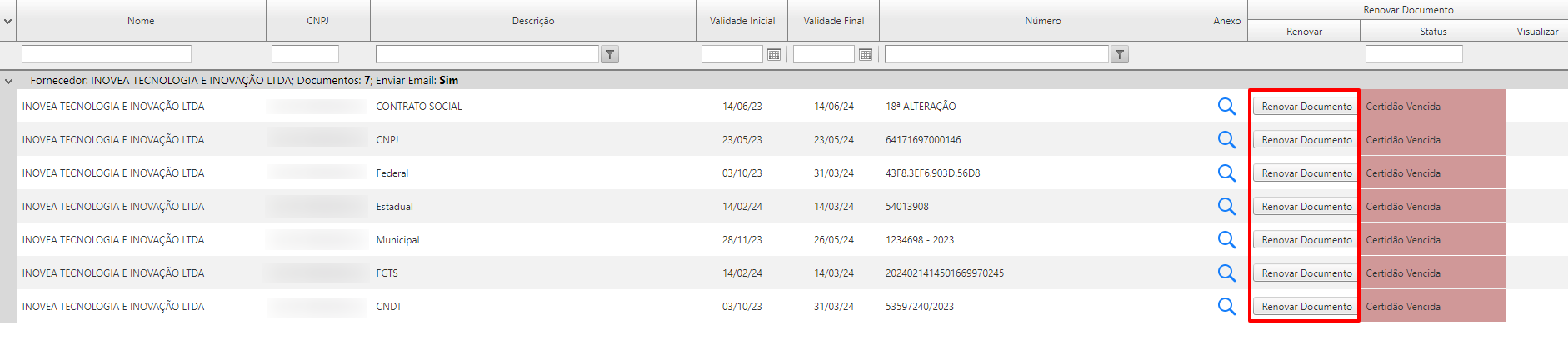Click the Nome filter text field
The width and height of the screenshot is (1568, 345).
(107, 55)
